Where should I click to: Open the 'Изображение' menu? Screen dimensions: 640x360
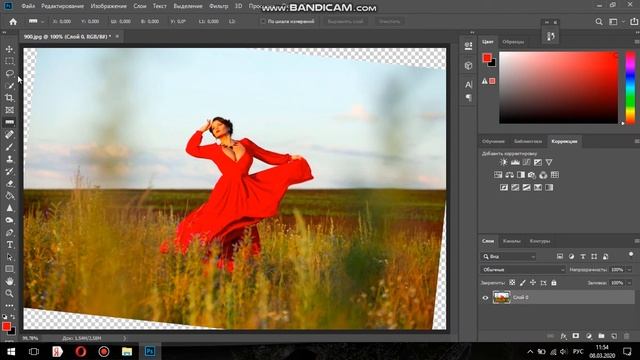pos(108,6)
